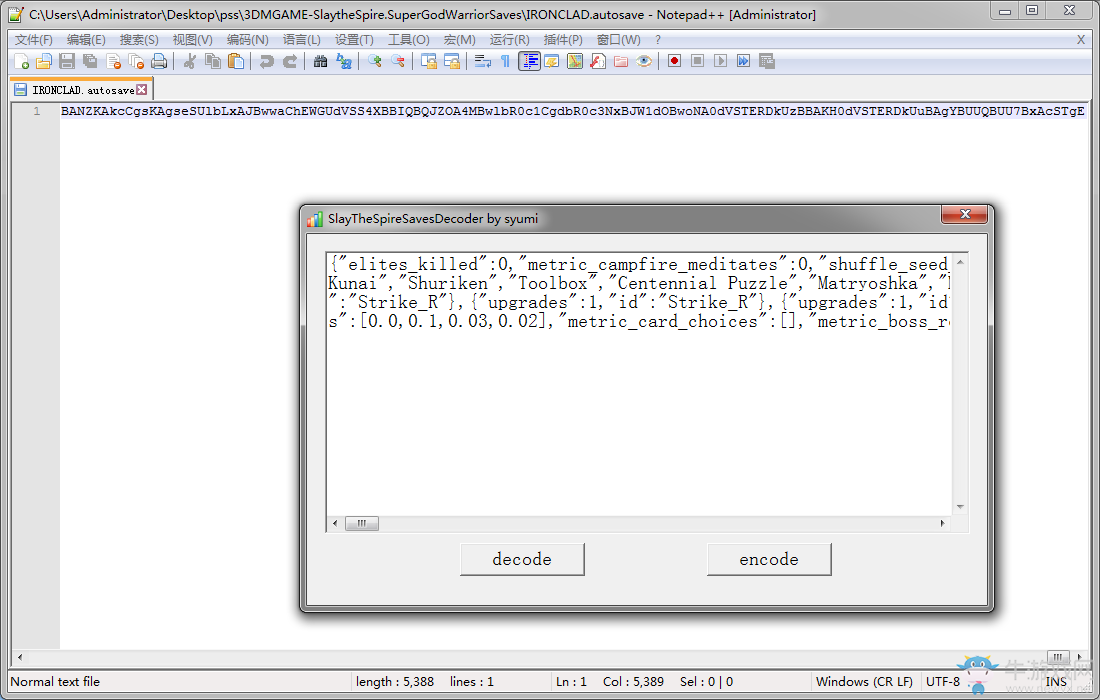This screenshot has width=1100, height=700.
Task: Run macro multiple times icon
Action: [x=744, y=62]
